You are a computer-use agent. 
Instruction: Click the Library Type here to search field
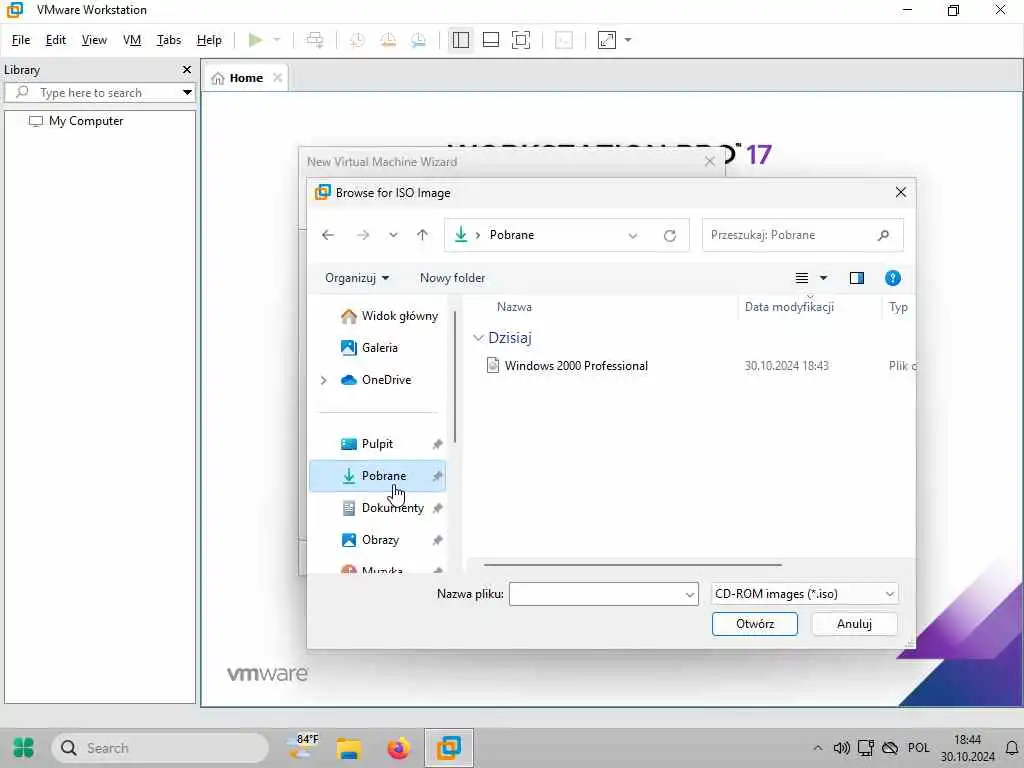[98, 93]
